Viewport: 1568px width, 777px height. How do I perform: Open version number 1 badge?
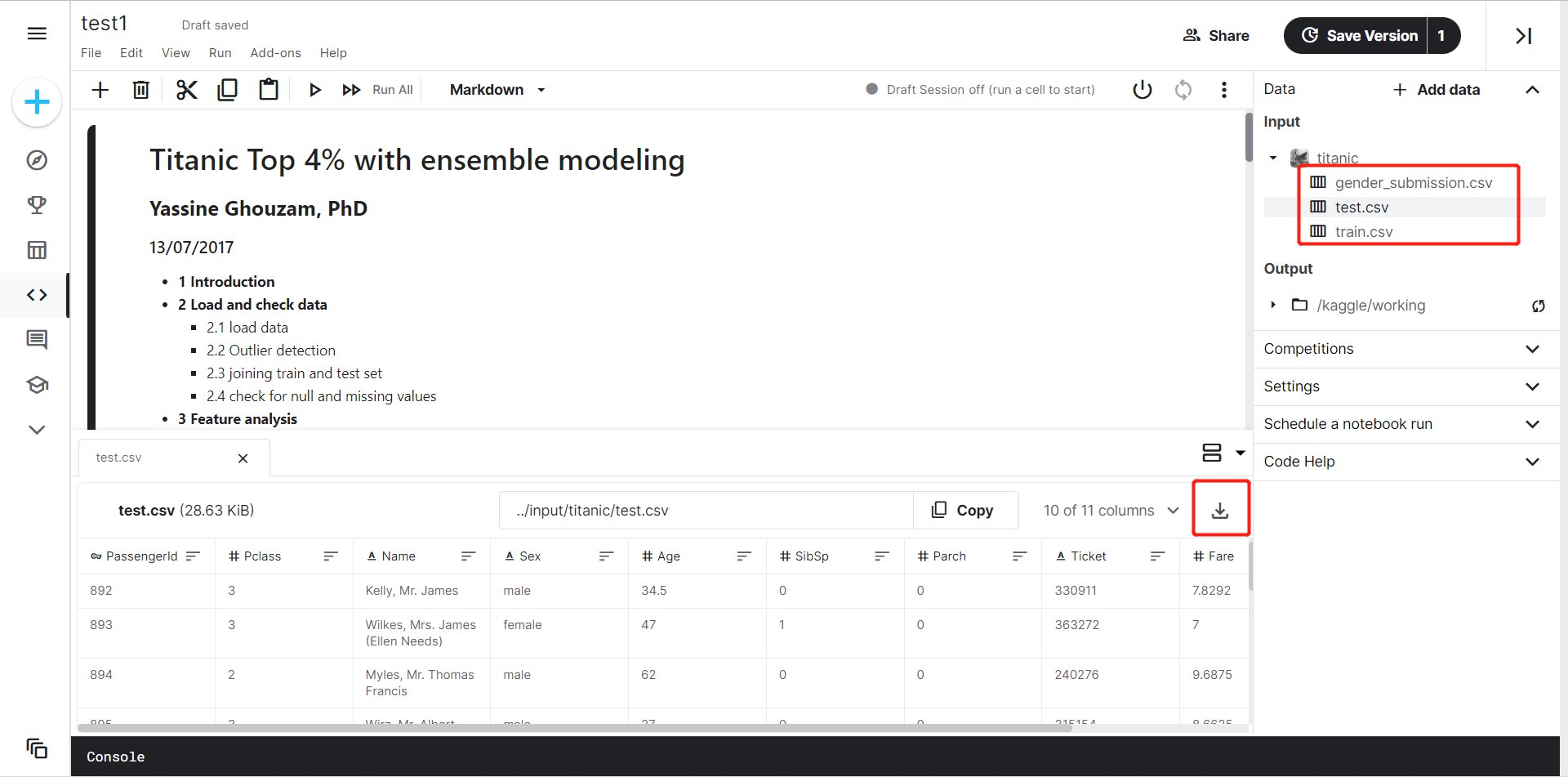pos(1443,36)
